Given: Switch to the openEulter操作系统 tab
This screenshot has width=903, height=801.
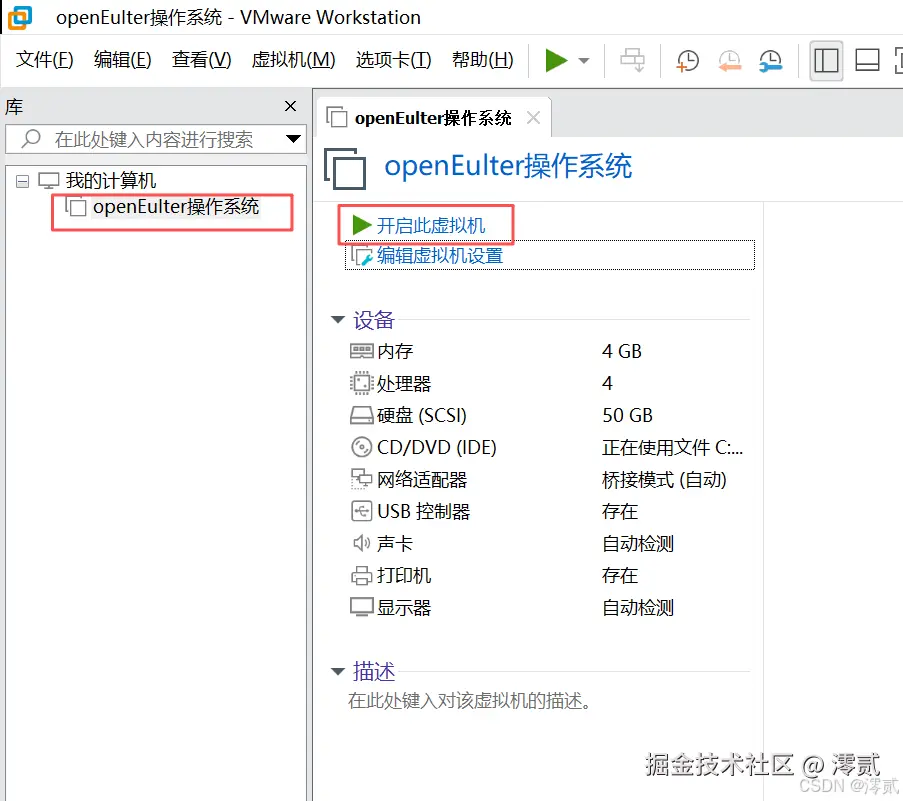Looking at the screenshot, I should (432, 118).
